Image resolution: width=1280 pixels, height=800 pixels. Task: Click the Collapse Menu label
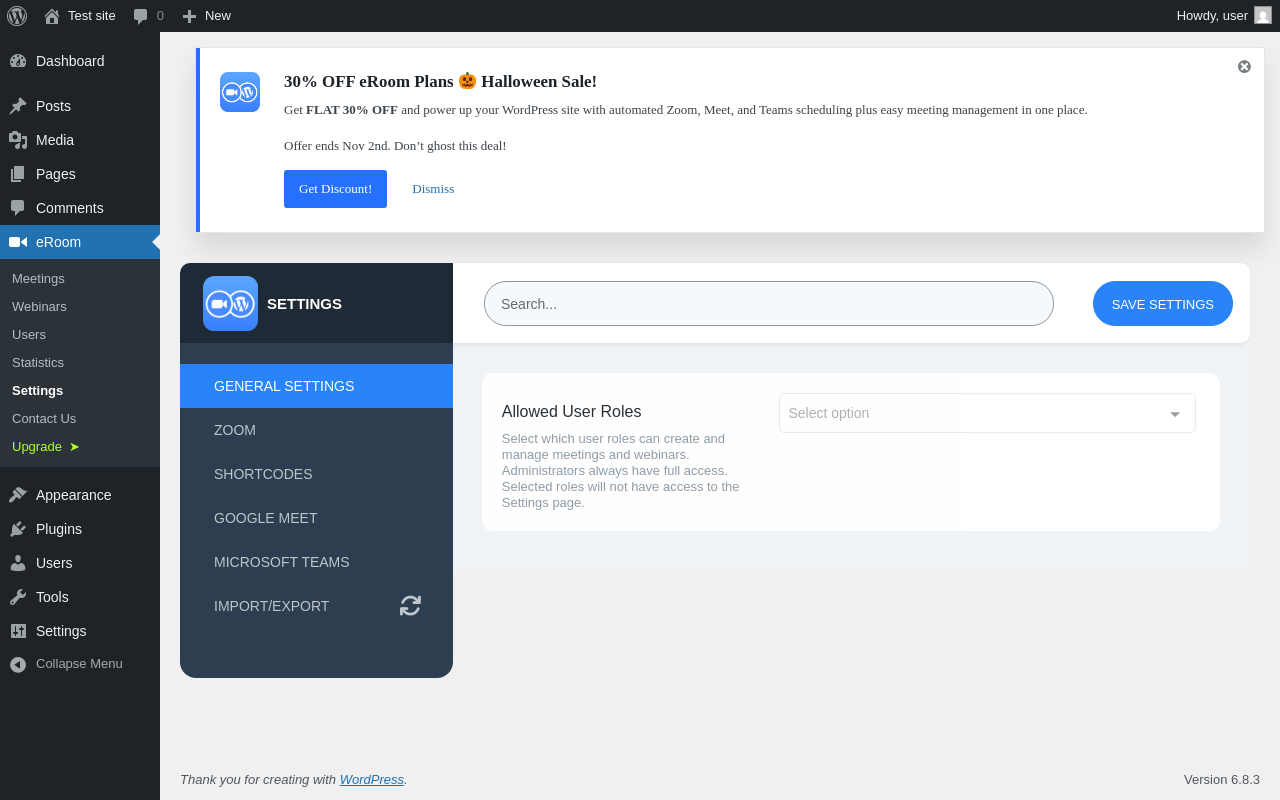(x=79, y=664)
